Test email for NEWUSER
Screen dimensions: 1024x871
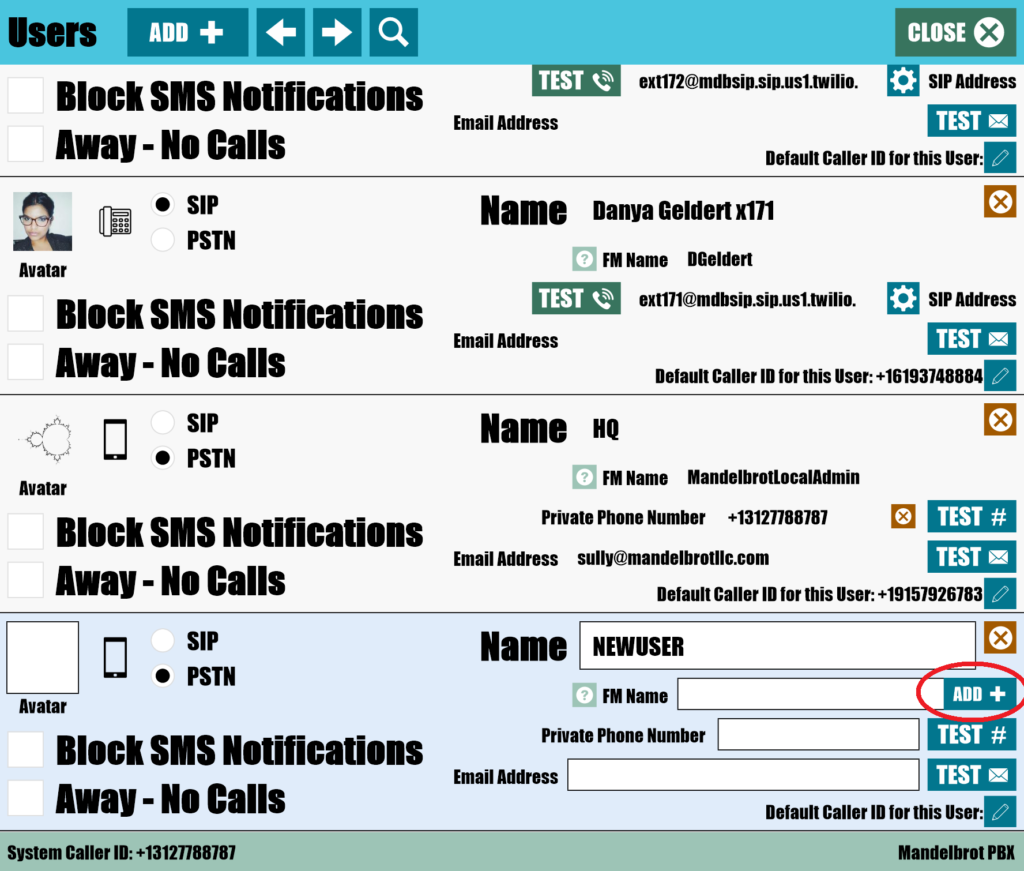[x=972, y=775]
